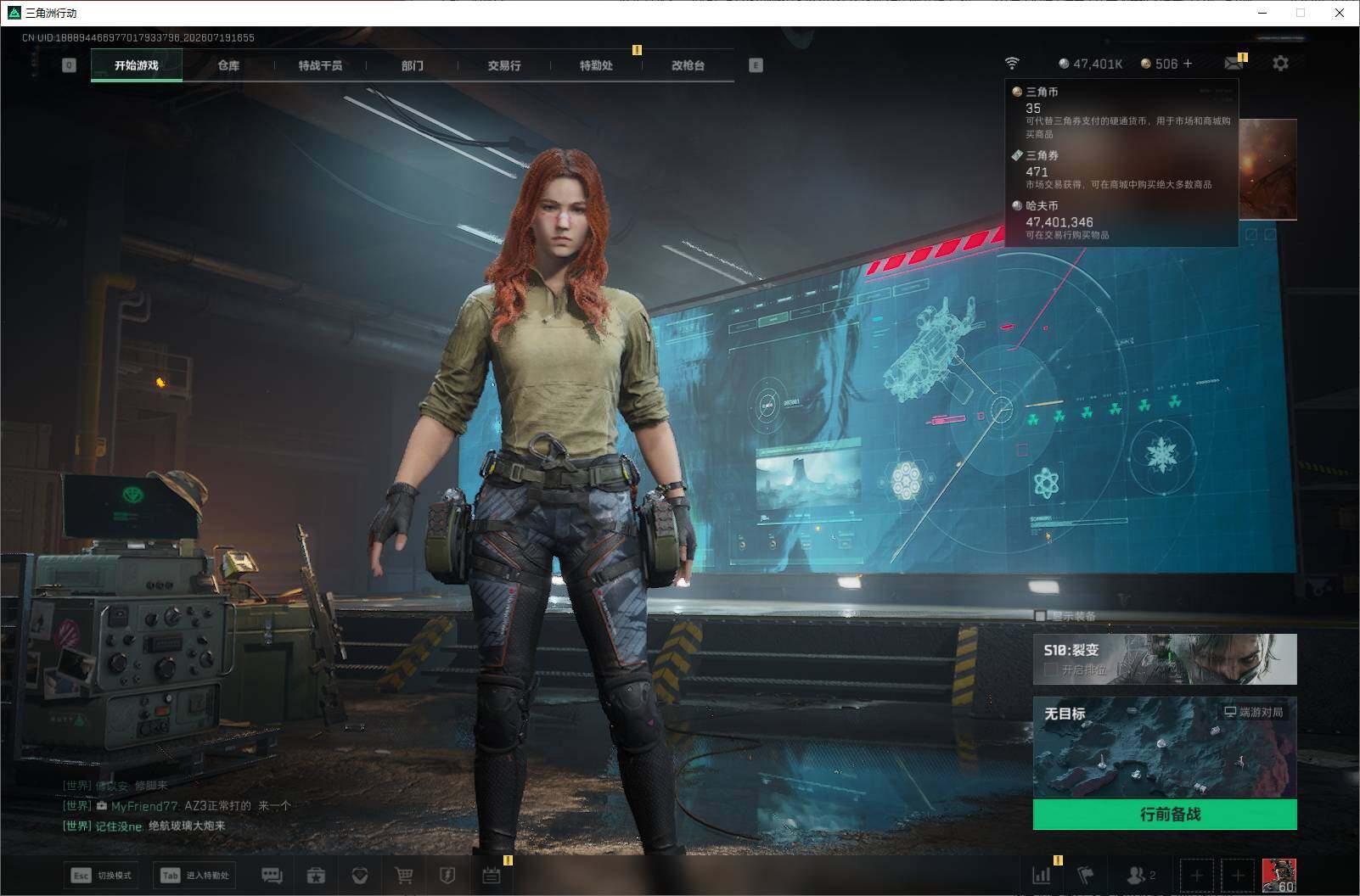Open the flags icon in bottom bar

click(x=1086, y=875)
